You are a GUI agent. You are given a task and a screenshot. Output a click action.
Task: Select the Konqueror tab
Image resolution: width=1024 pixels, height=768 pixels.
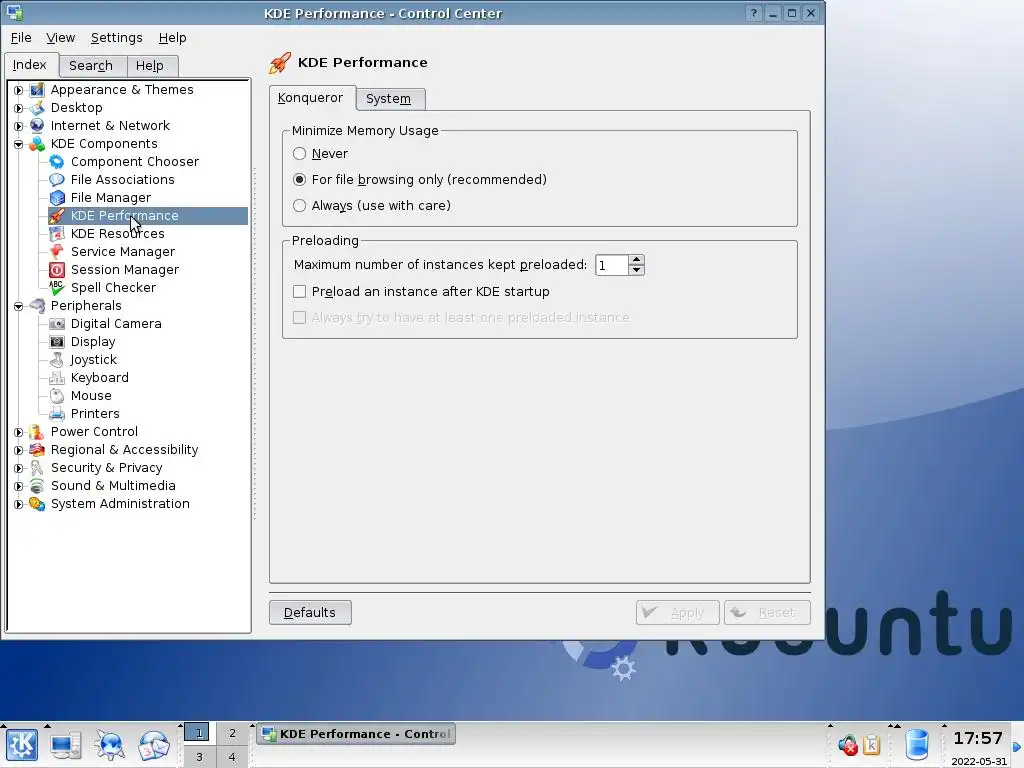point(310,98)
